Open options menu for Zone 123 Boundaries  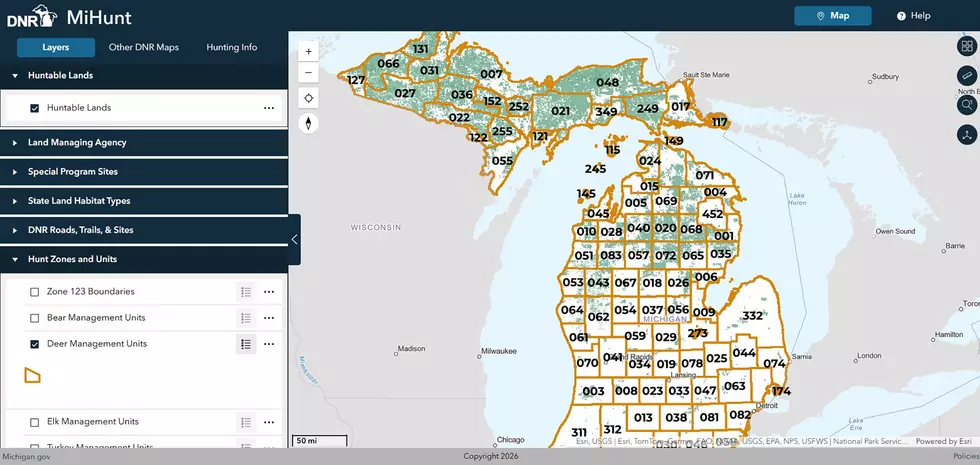click(269, 292)
